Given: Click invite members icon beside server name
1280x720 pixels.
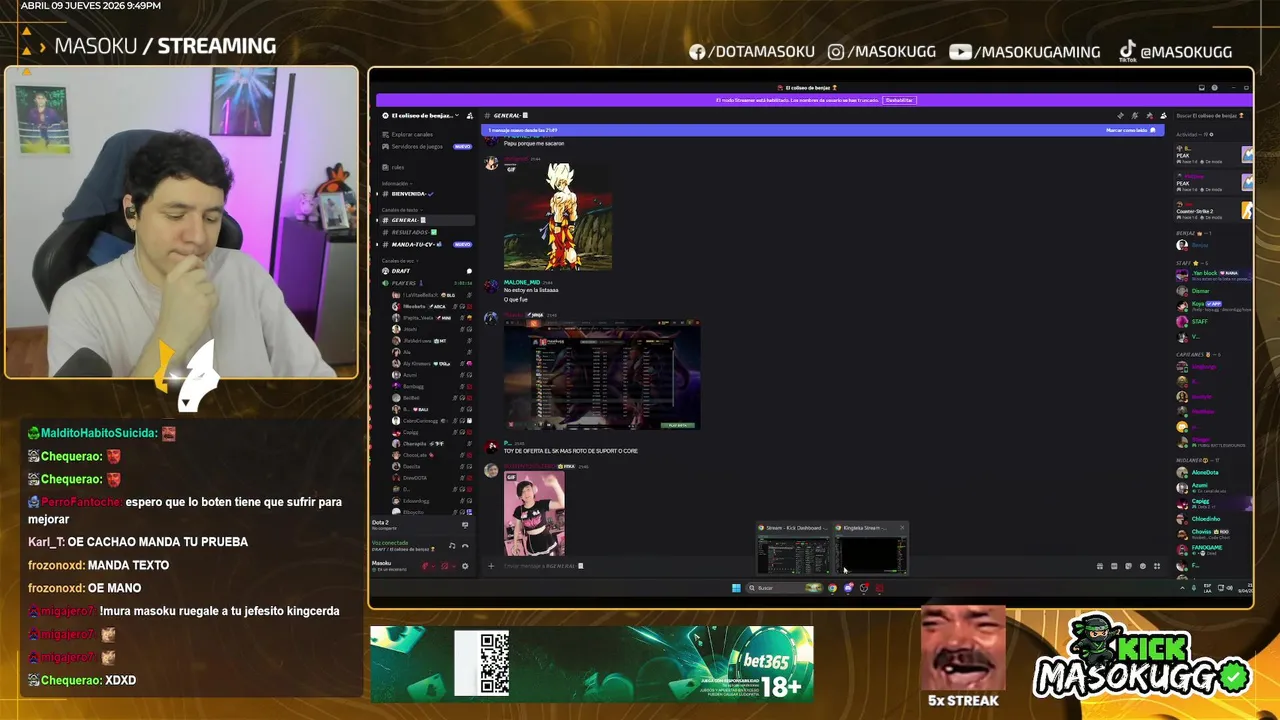Looking at the screenshot, I should pyautogui.click(x=469, y=116).
